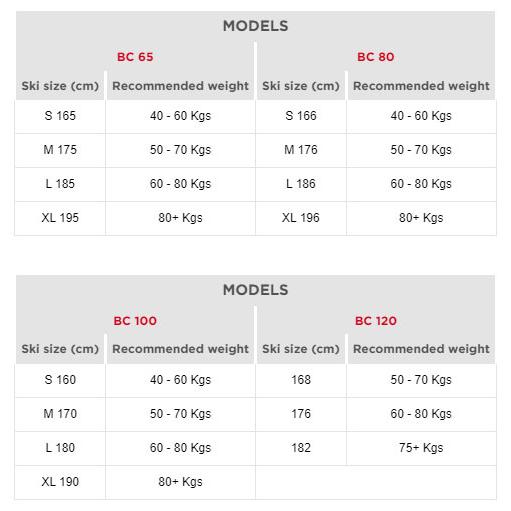Viewport: 511px width, 511px height.
Task: Click the BC 80 model heading
Action: [376, 57]
